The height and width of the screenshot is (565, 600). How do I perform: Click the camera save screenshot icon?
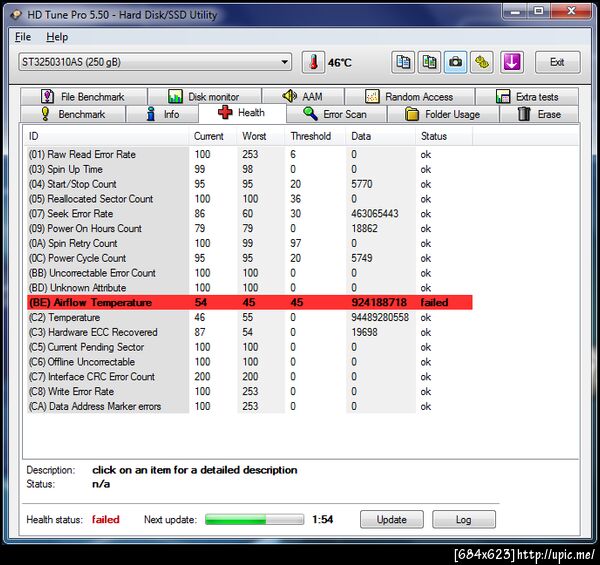(x=455, y=62)
